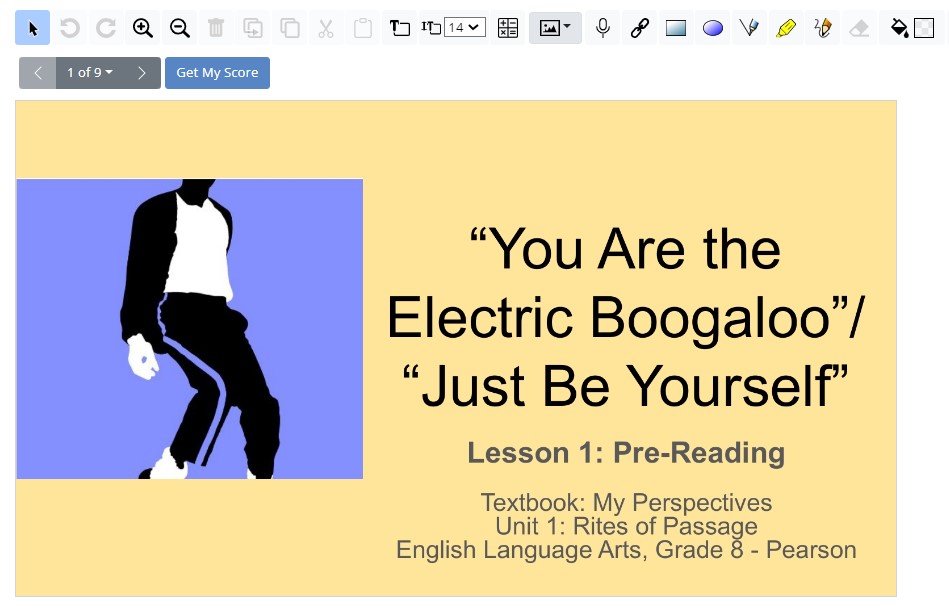Screen dimensions: 949x608
Task: Switch to the eraser tool
Action: (858, 27)
